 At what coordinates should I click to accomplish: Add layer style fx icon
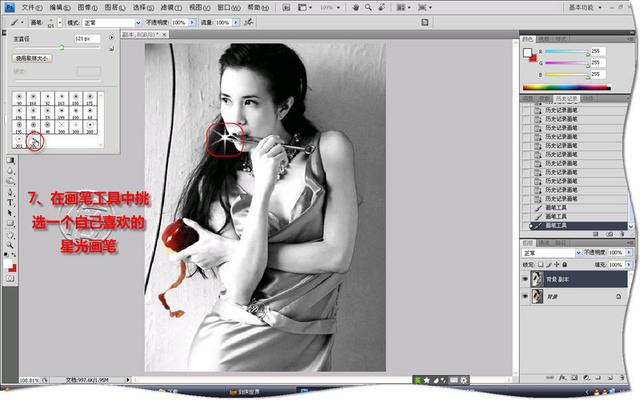(x=562, y=378)
